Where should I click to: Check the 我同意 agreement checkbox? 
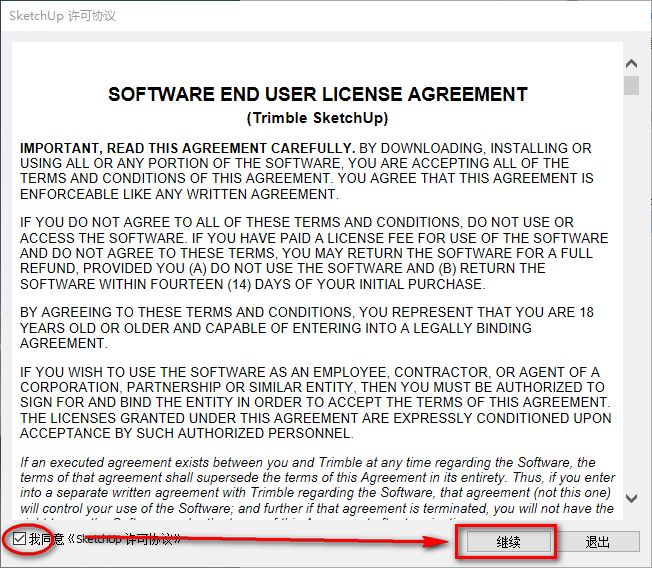tap(20, 539)
